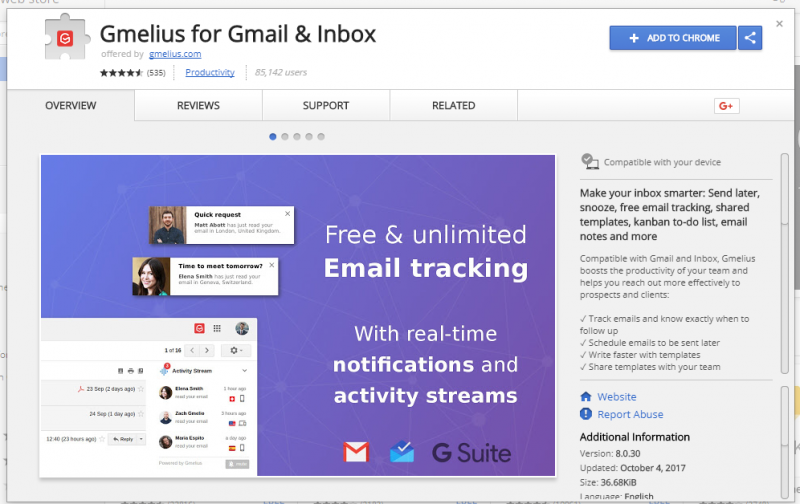Click Elena Smith photo in notification card
The image size is (800, 504).
pyautogui.click(x=151, y=276)
